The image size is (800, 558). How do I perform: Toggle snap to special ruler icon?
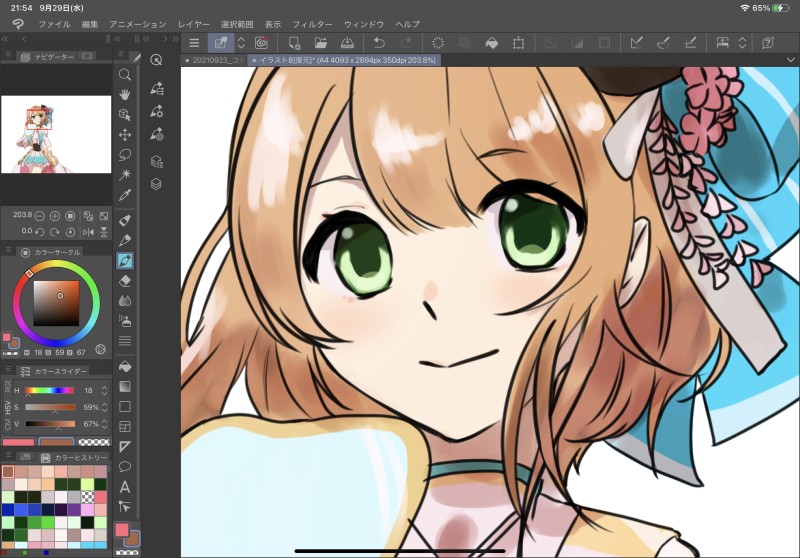tap(663, 43)
